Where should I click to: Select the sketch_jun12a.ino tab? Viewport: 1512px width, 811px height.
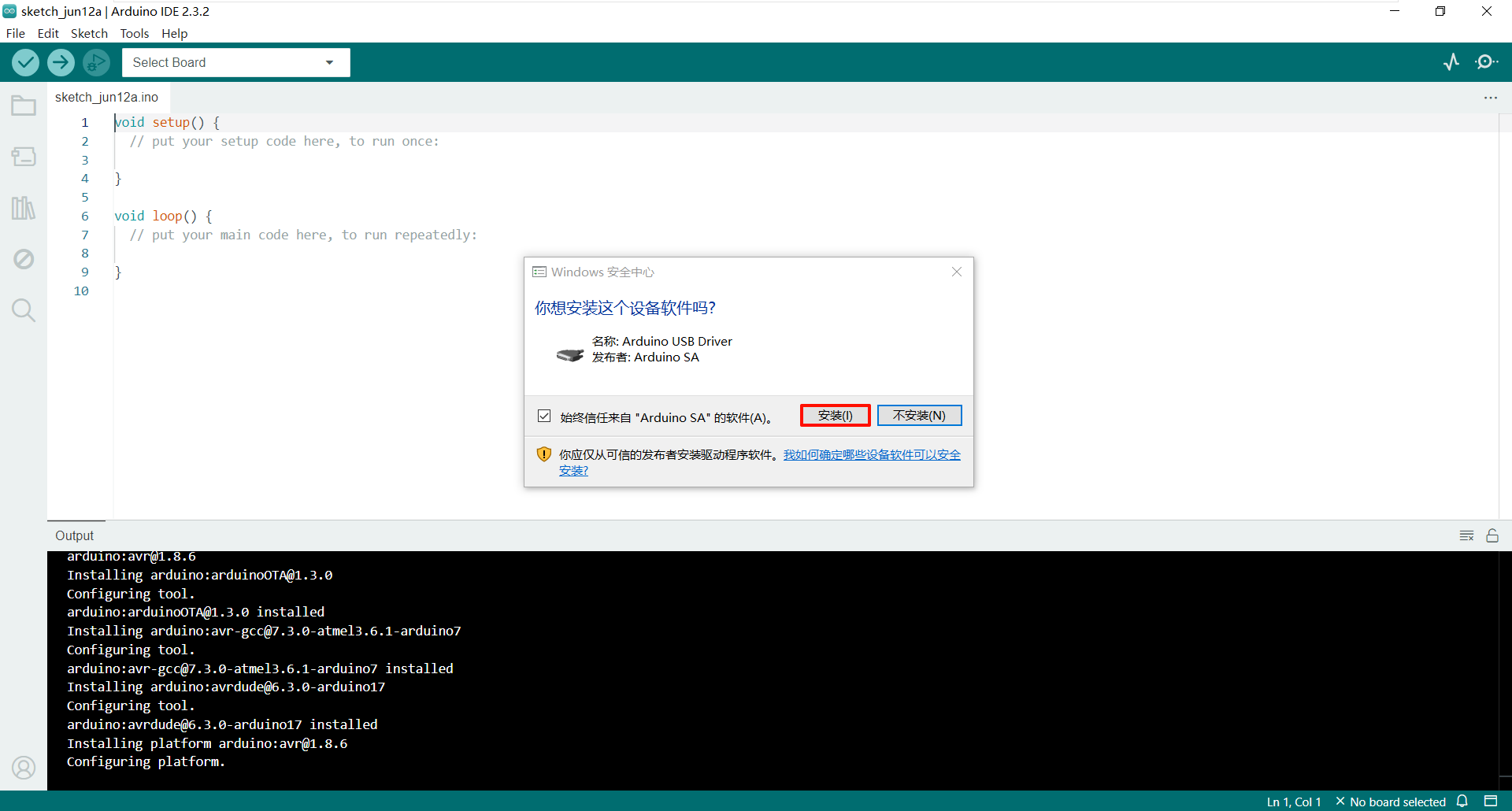coord(107,97)
